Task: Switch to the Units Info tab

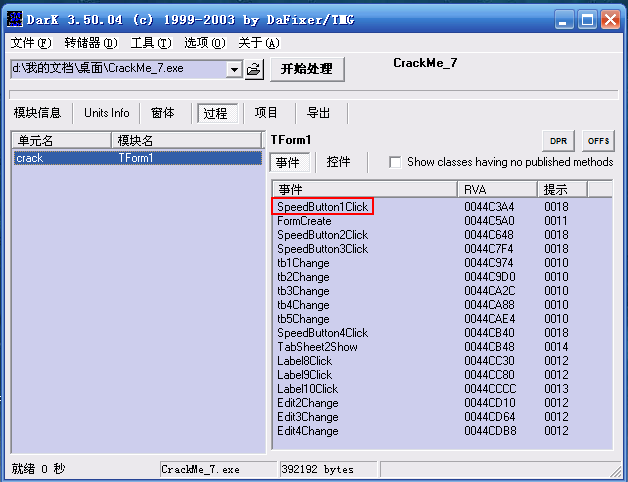Action: coord(107,113)
